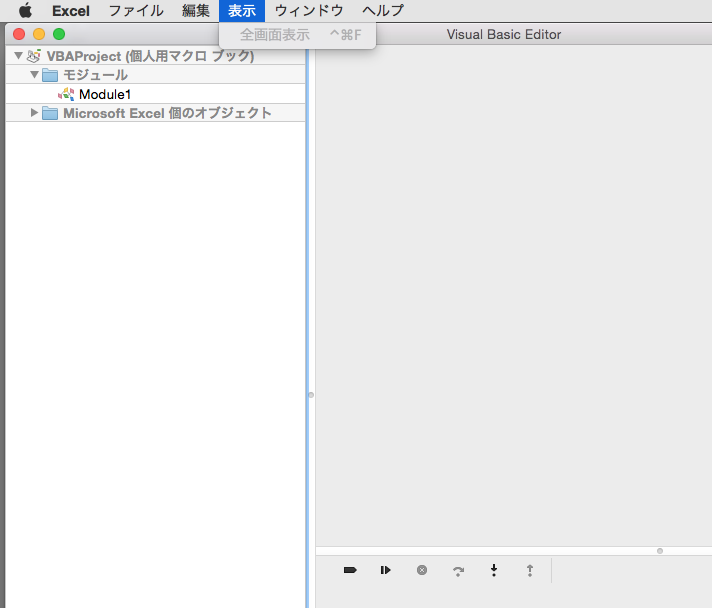Click the Step Into debug icon

tap(494, 570)
